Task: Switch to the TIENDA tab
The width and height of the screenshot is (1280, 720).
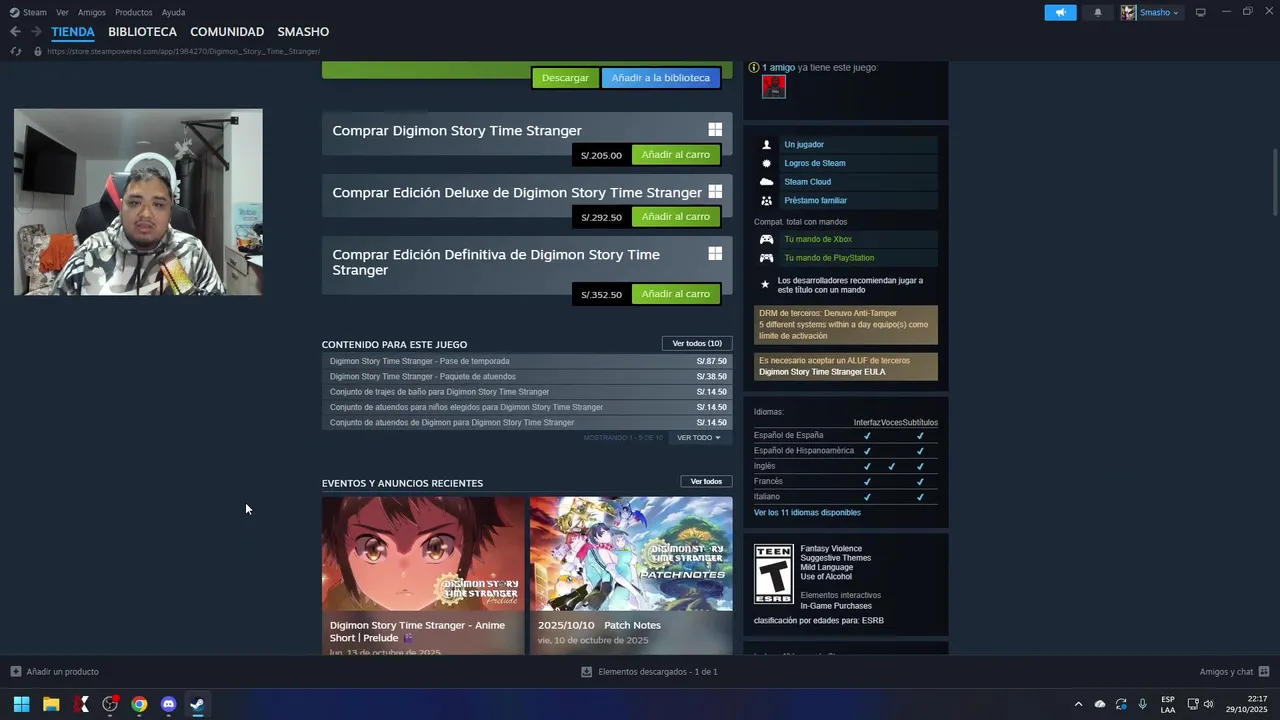Action: pyautogui.click(x=73, y=32)
